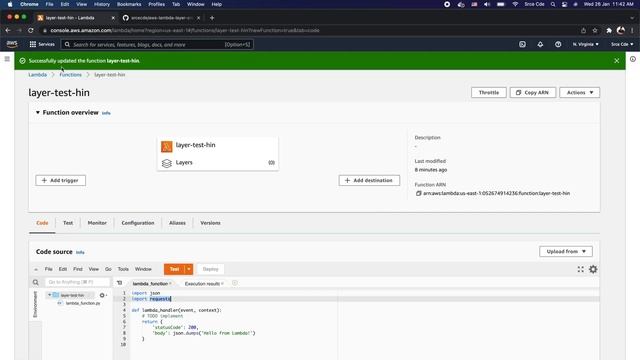Open the Chrome profile avatar
Screen dimensions: 640x360
(621, 30)
